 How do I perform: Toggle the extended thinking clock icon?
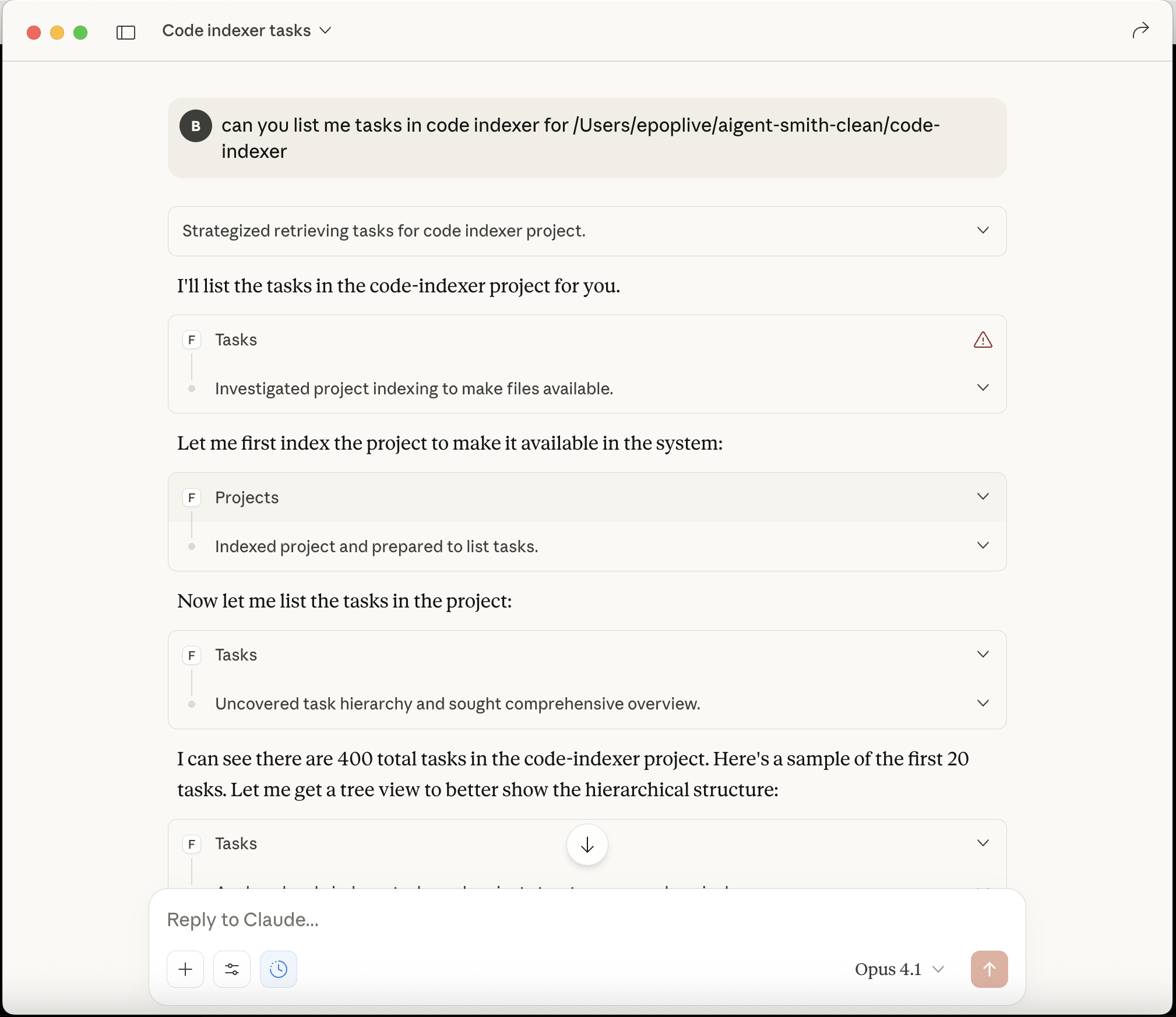(279, 969)
